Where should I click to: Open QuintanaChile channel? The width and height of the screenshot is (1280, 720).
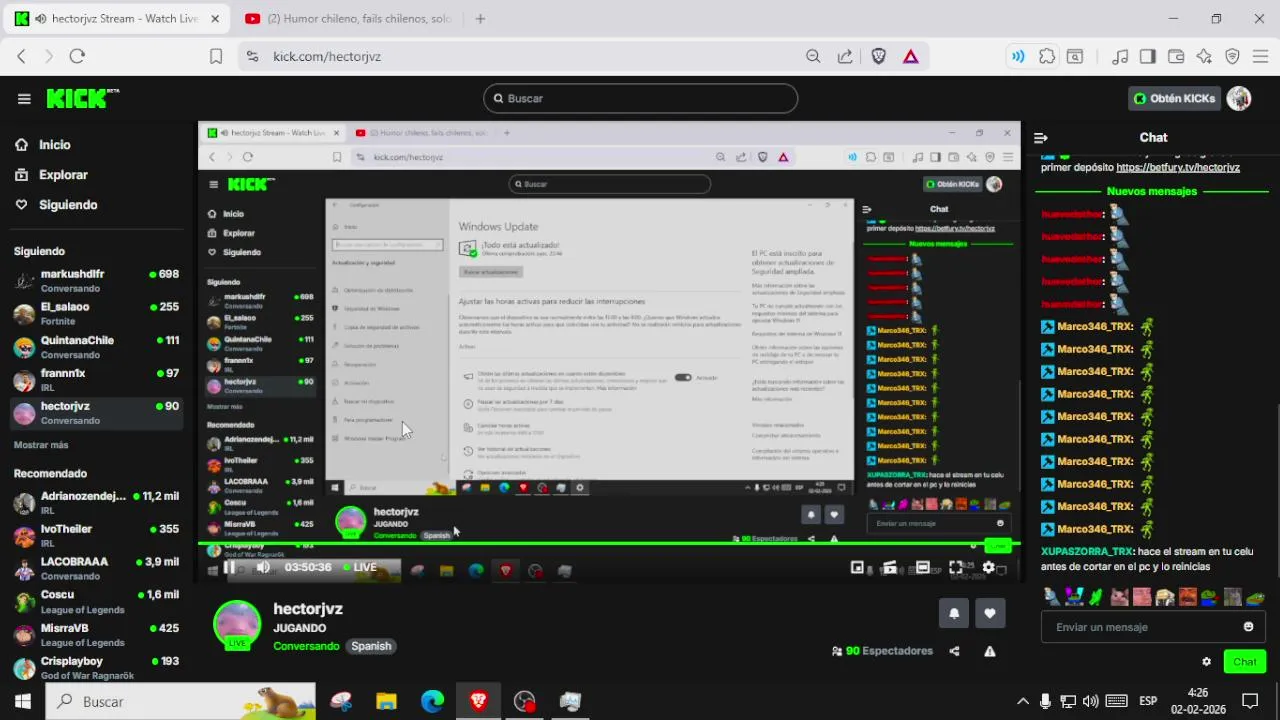[x=96, y=347]
